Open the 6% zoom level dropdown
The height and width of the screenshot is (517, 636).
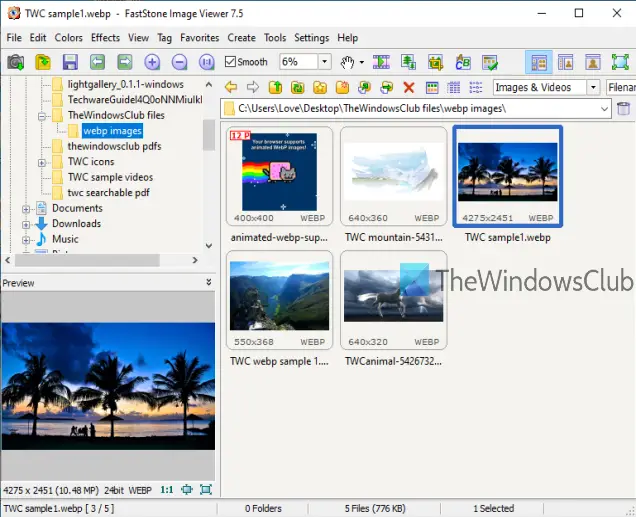click(324, 62)
